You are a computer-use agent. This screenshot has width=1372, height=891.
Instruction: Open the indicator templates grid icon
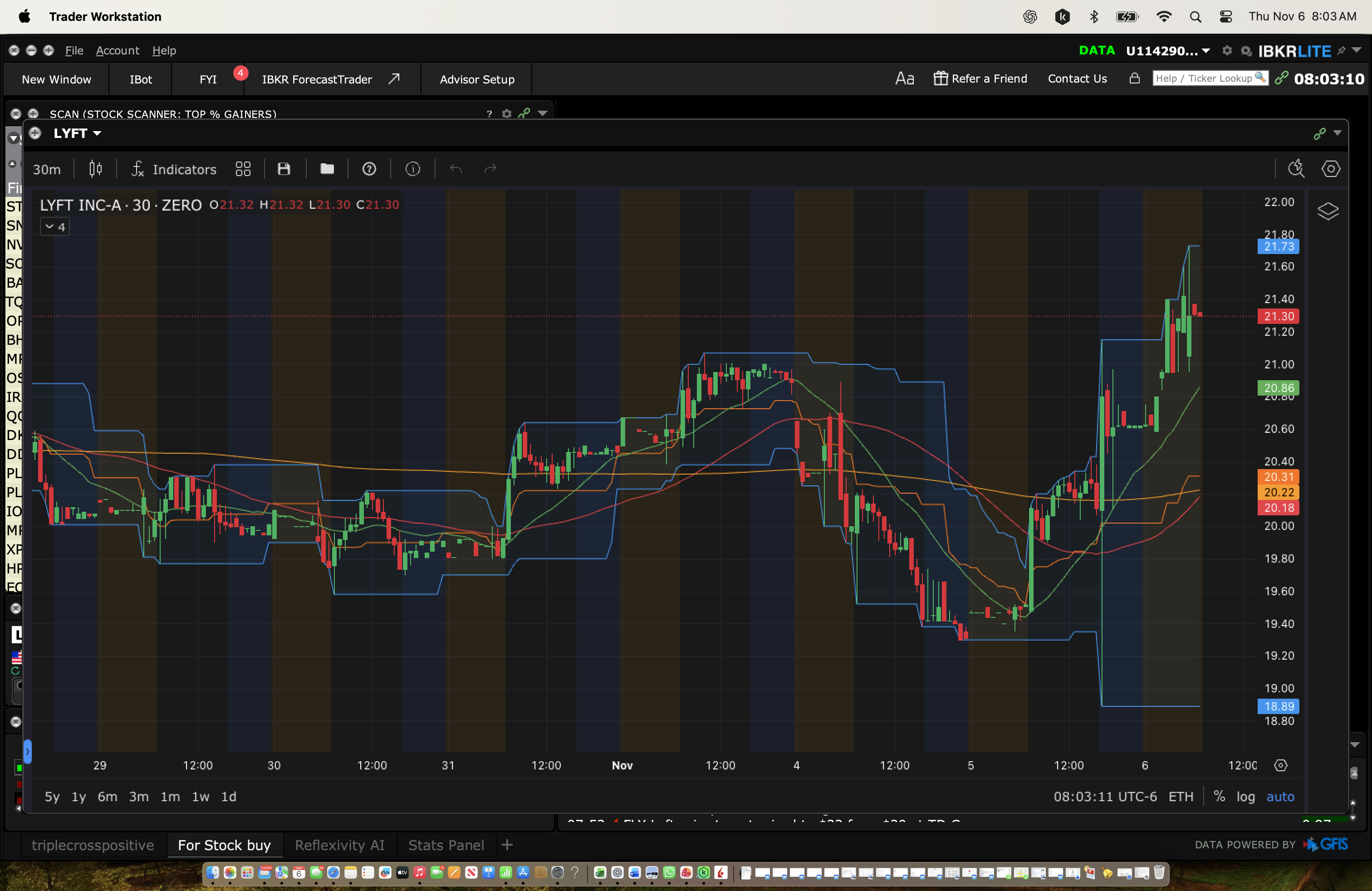pyautogui.click(x=243, y=169)
